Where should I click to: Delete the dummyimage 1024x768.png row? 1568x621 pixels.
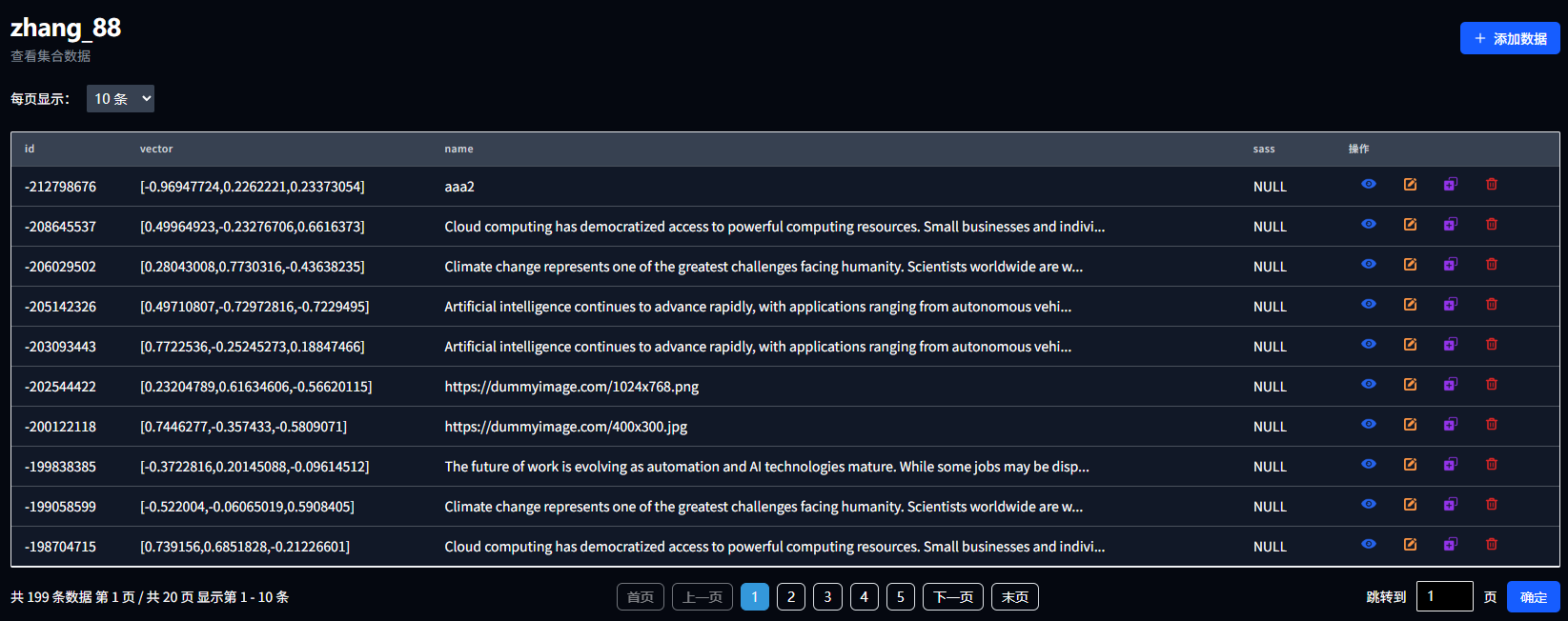[1491, 384]
